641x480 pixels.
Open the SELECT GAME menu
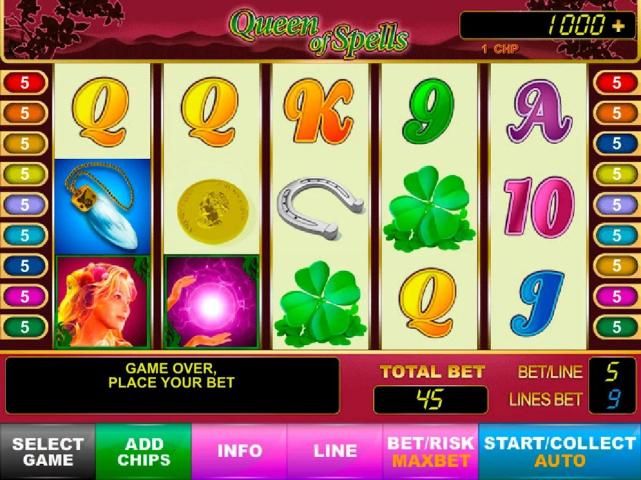pos(48,452)
